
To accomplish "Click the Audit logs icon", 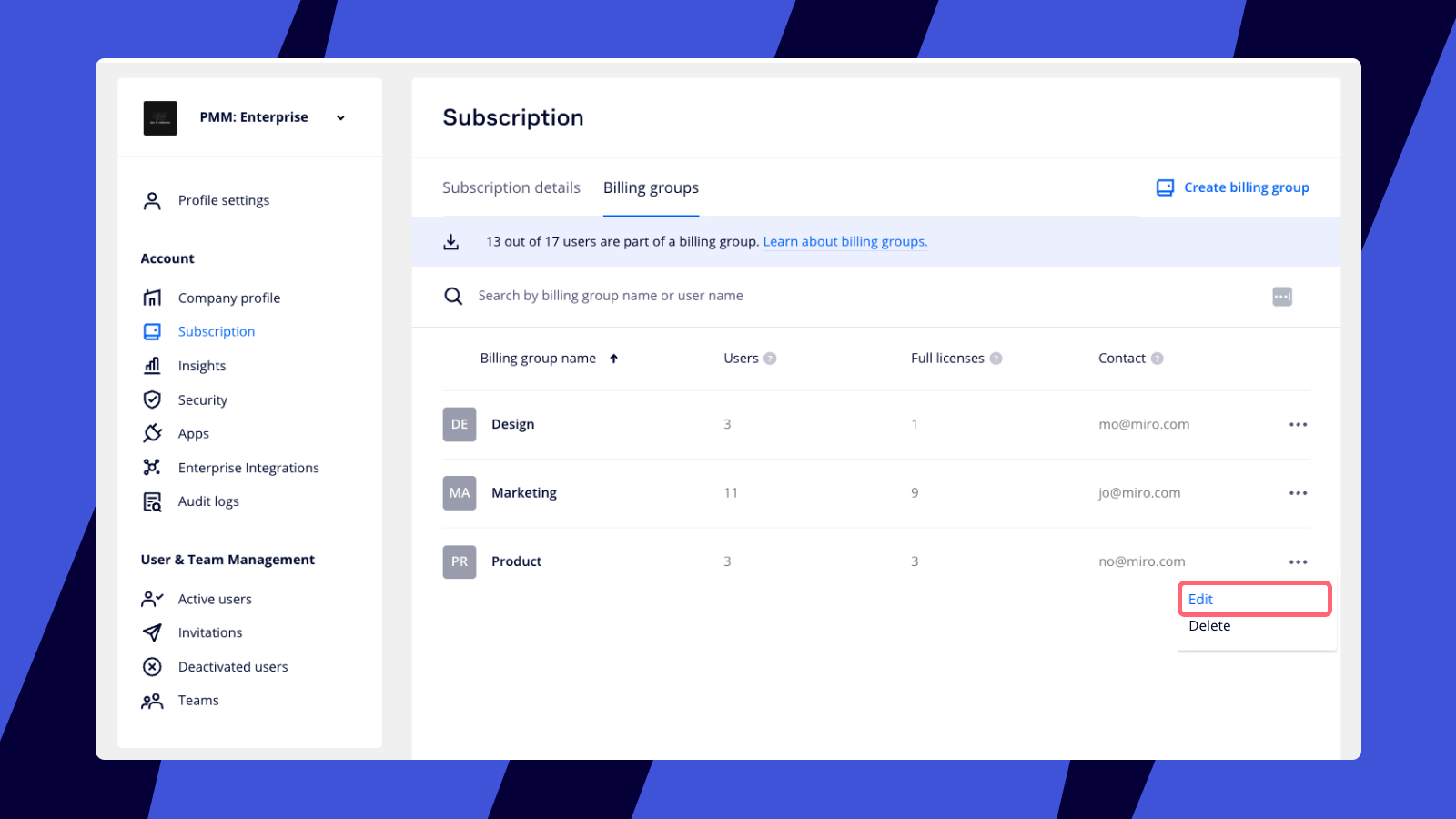I will (152, 501).
